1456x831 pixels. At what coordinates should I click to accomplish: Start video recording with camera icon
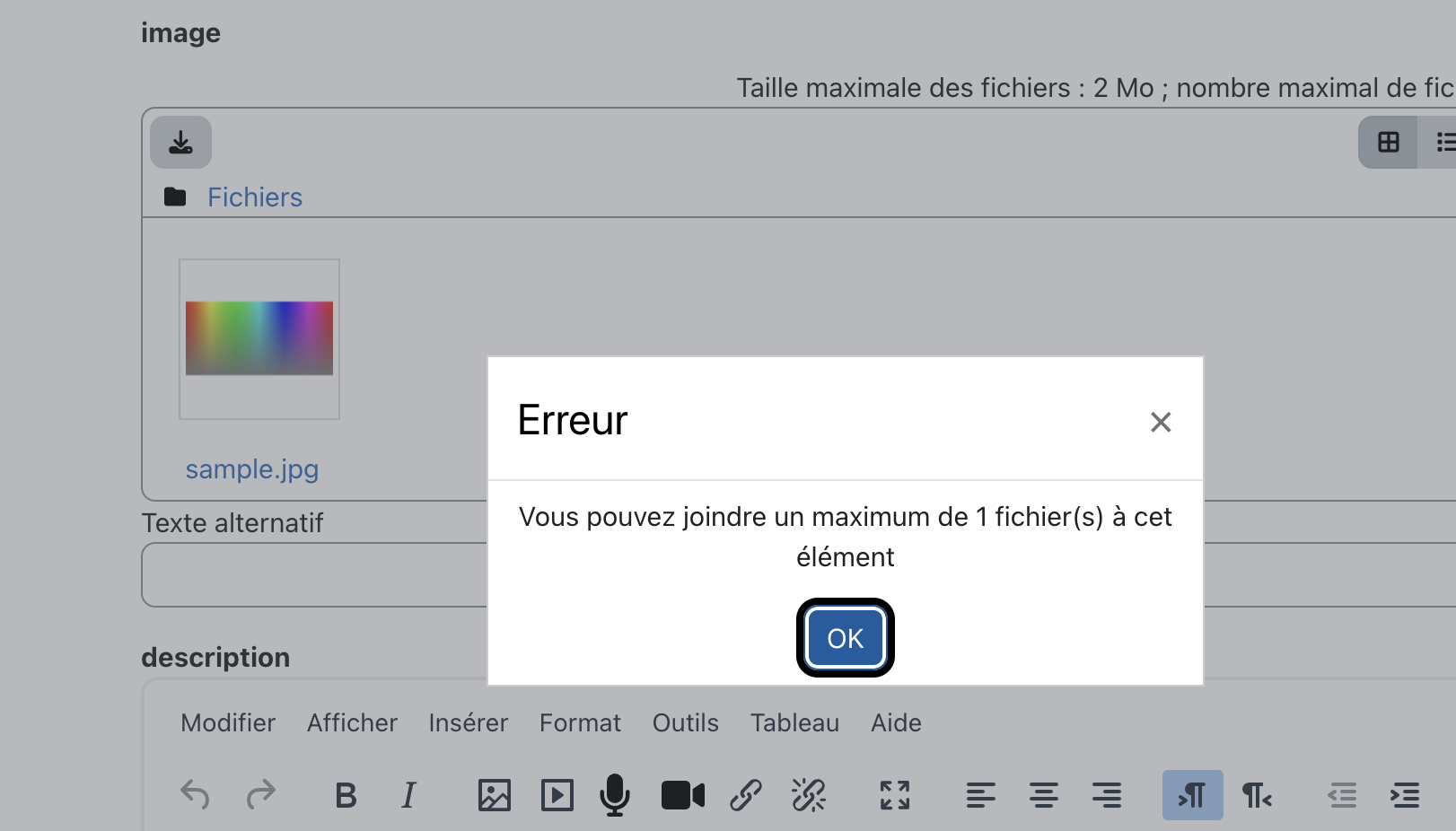tap(683, 795)
